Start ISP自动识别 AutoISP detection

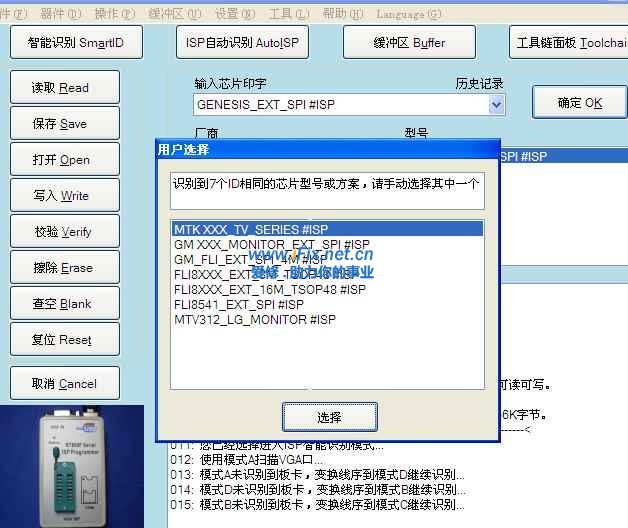pyautogui.click(x=242, y=42)
